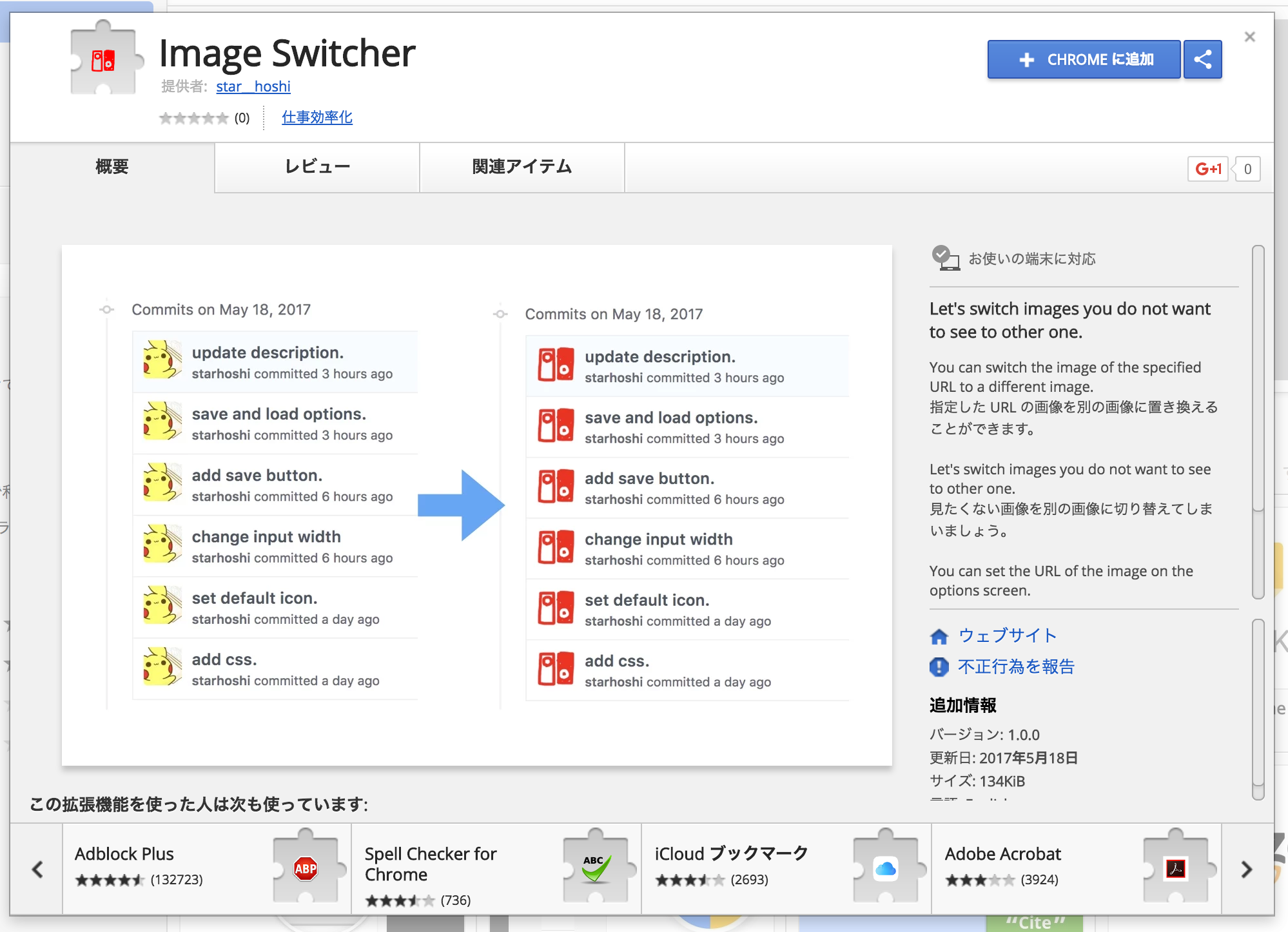1288x932 pixels.
Task: Click the star rating display
Action: click(194, 118)
